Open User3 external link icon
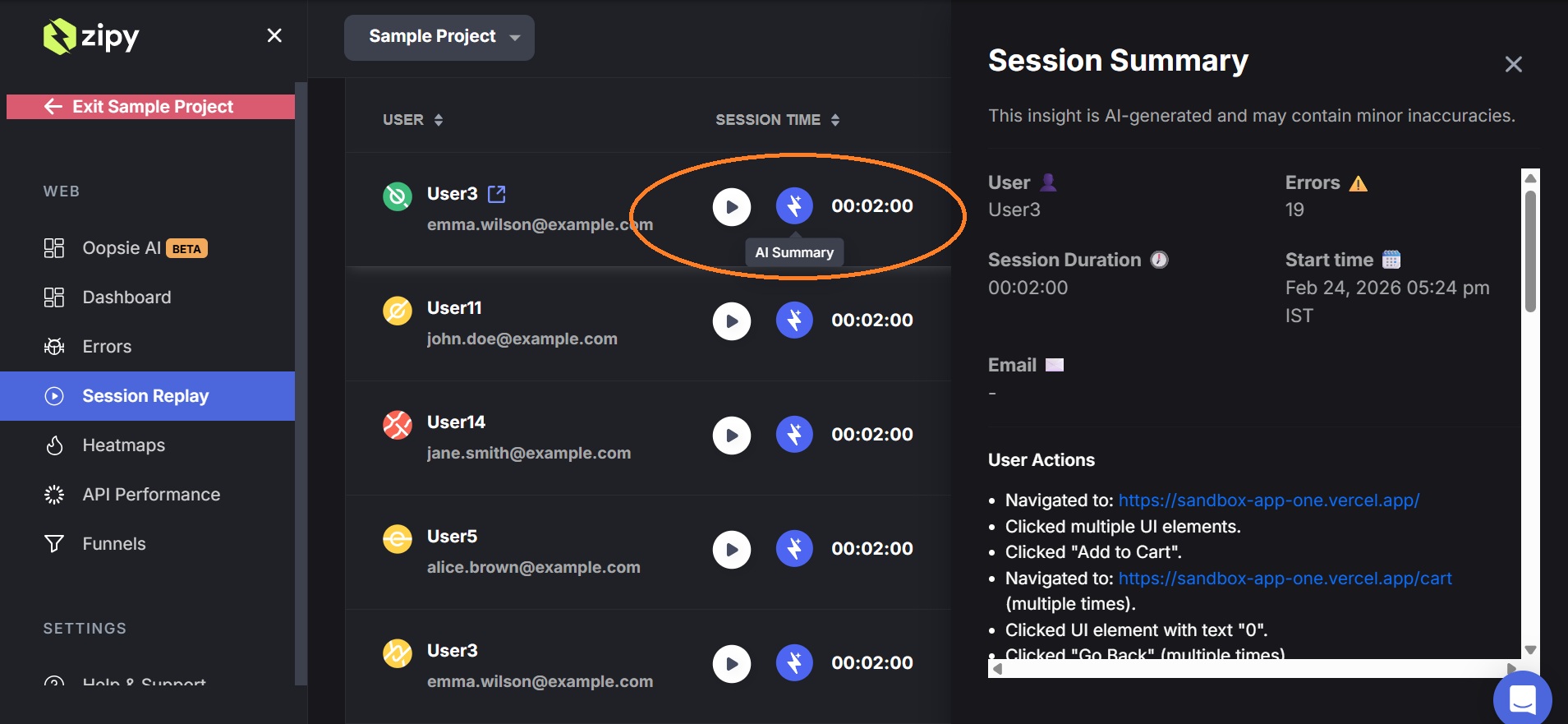The height and width of the screenshot is (724, 1568). [497, 194]
